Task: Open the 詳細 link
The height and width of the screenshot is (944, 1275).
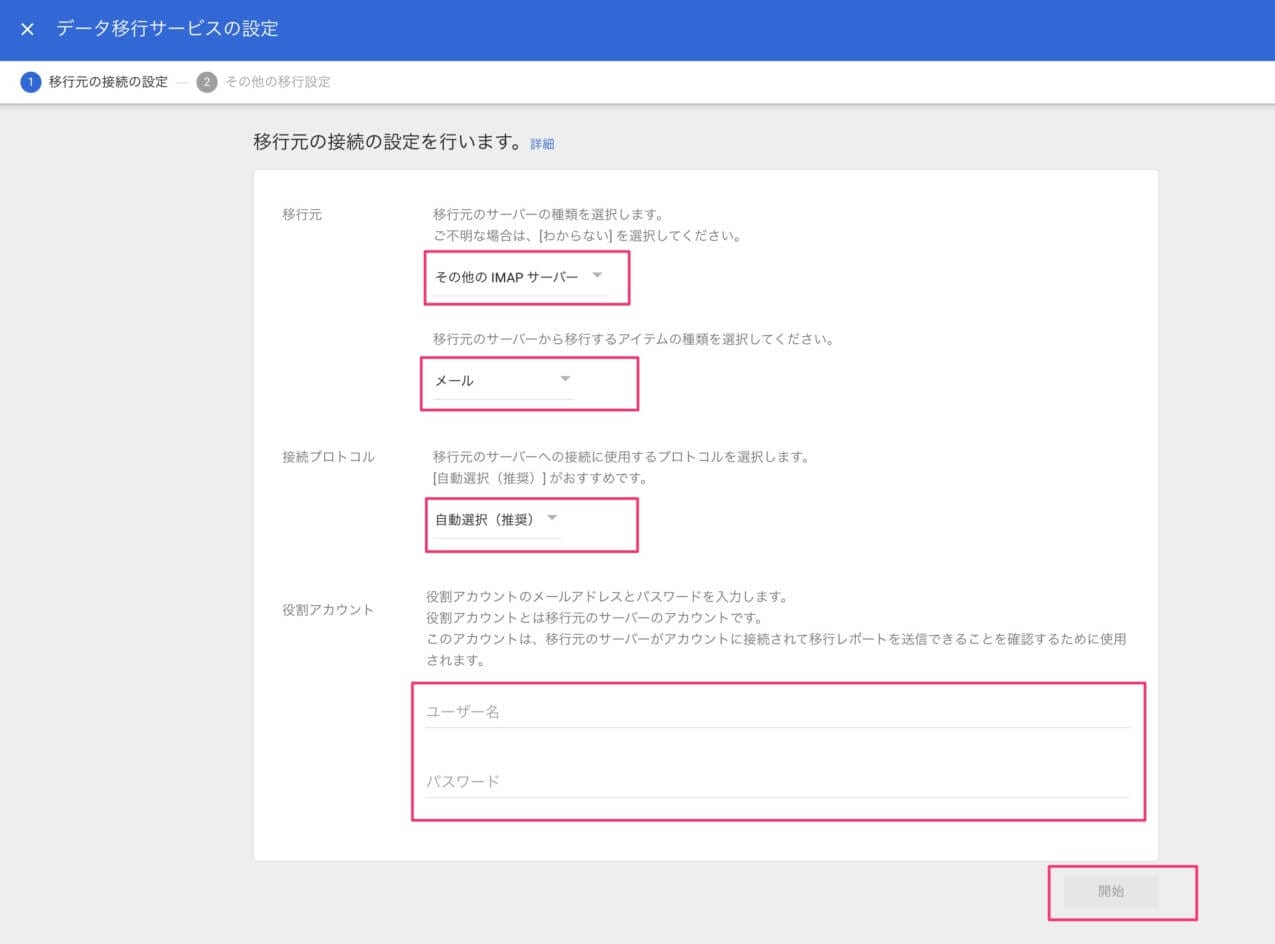Action: tap(542, 144)
